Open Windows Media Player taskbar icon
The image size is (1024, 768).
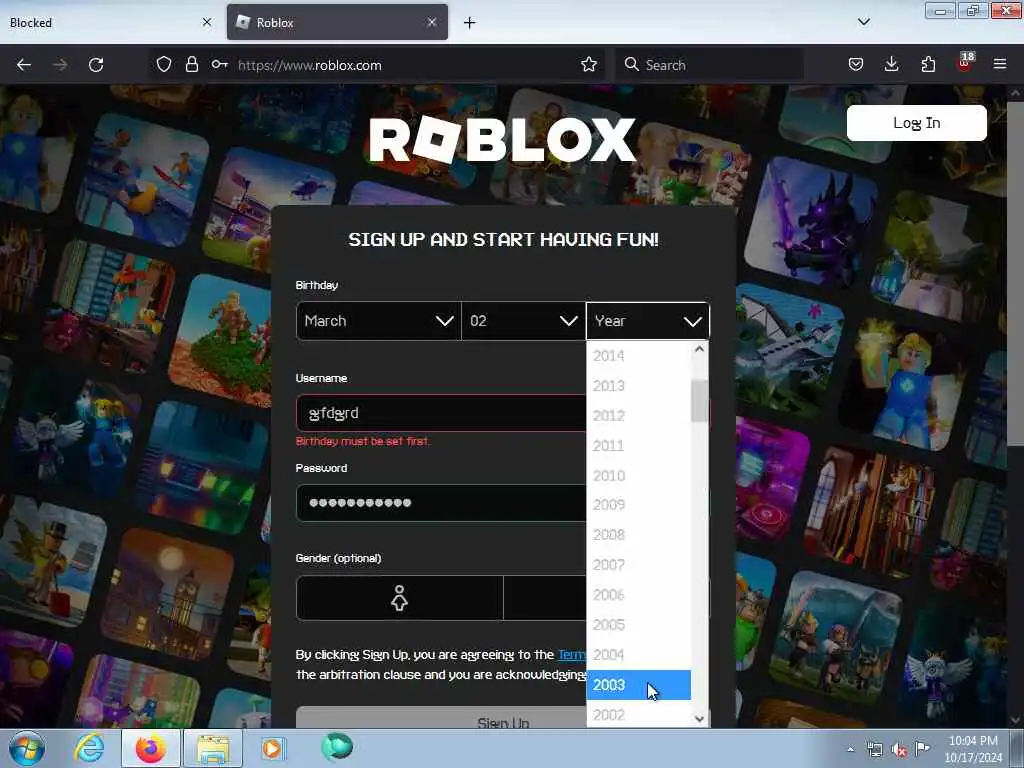[x=272, y=748]
